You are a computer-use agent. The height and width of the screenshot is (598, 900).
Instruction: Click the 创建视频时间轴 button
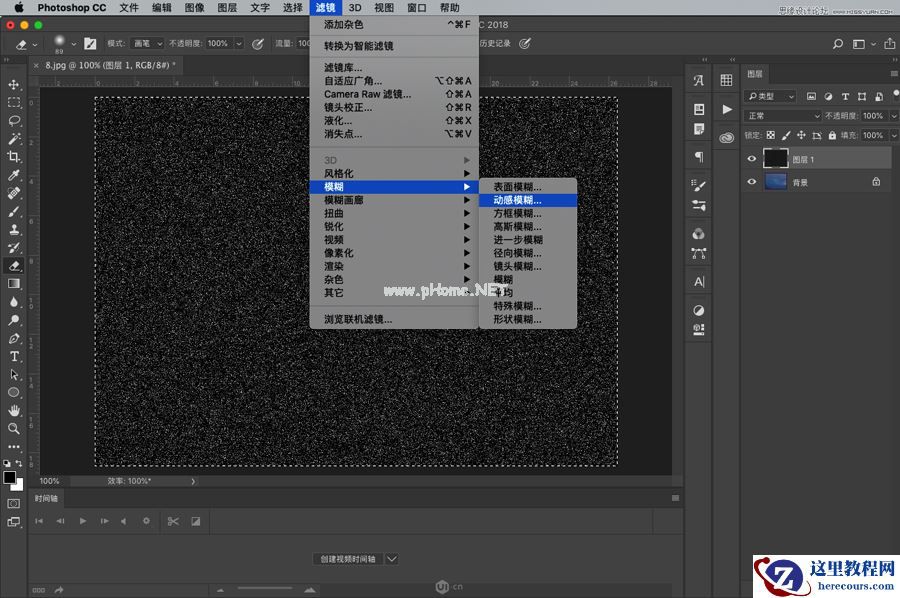[347, 559]
